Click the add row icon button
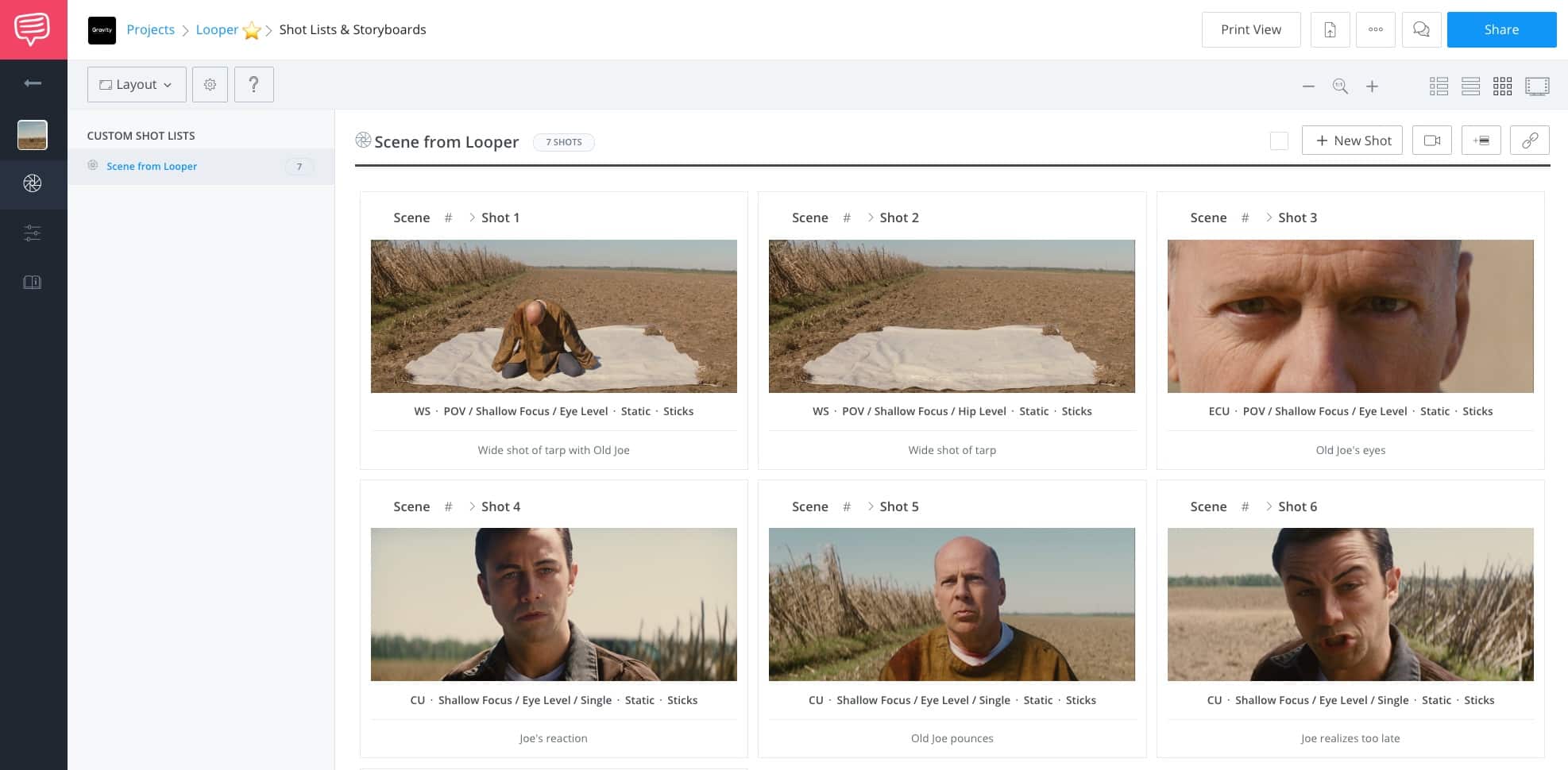Image resolution: width=1568 pixels, height=770 pixels. pyautogui.click(x=1481, y=141)
